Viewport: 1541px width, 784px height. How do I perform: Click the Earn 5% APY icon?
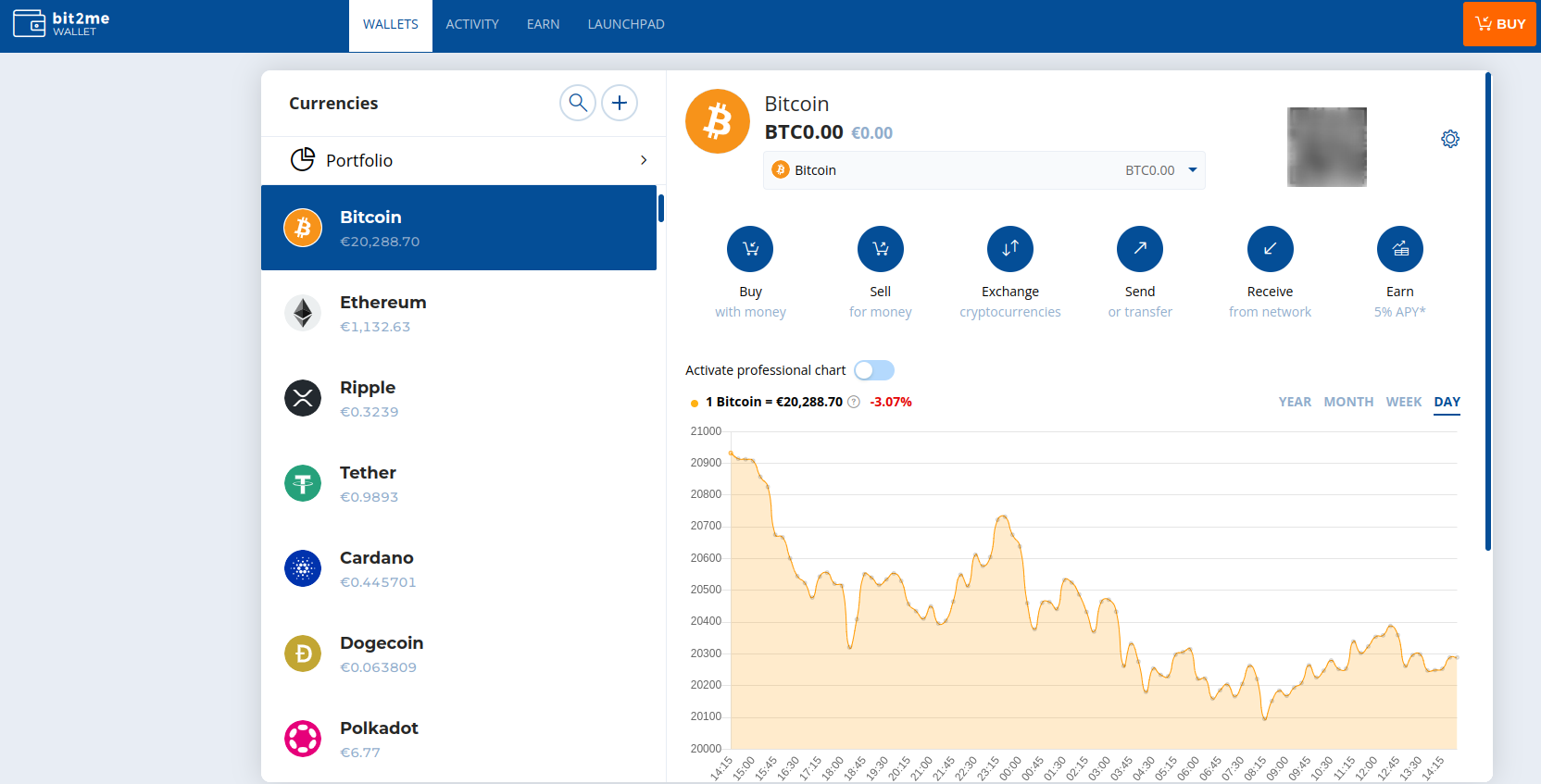1400,249
